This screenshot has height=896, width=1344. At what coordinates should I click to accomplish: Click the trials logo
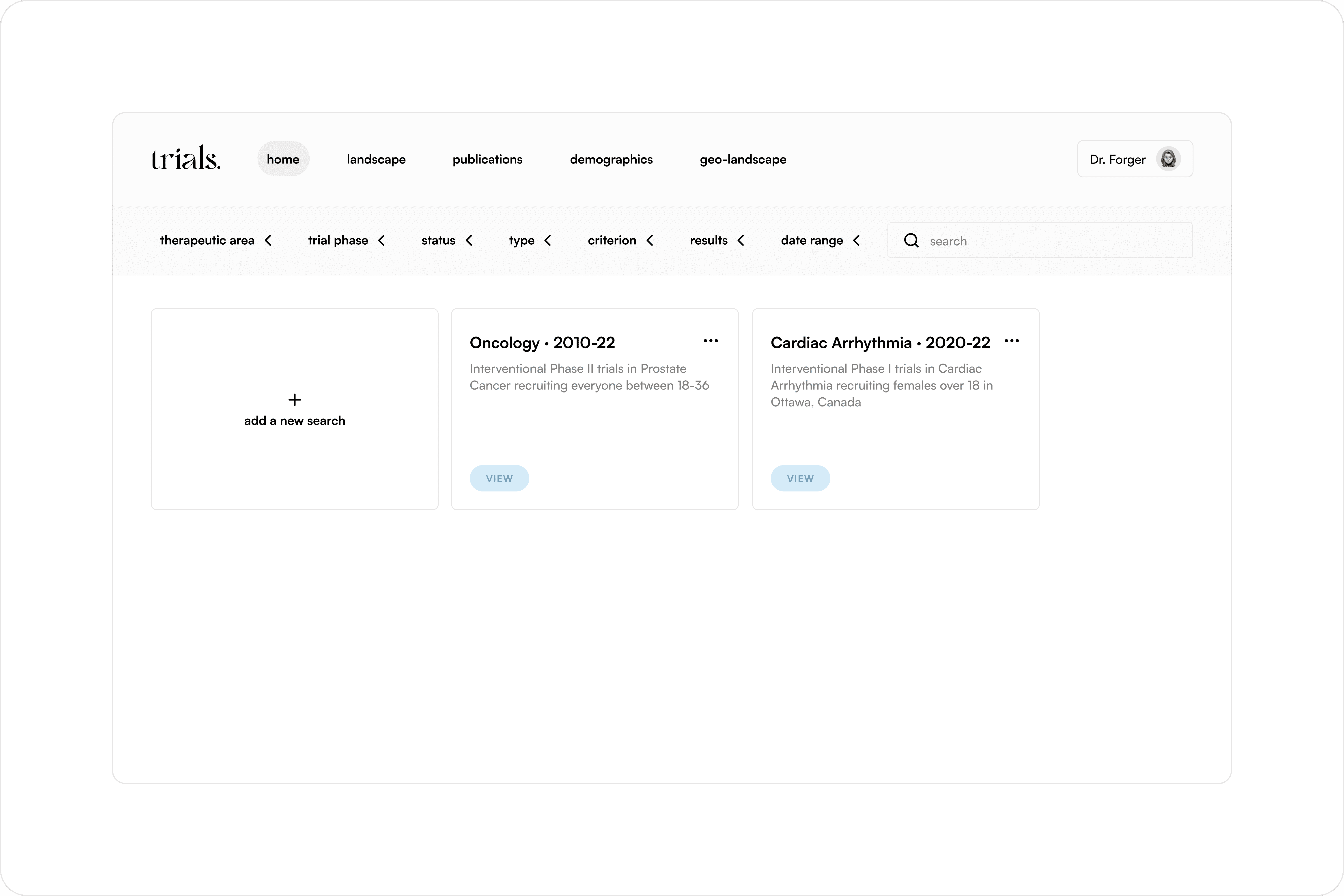pyautogui.click(x=185, y=158)
